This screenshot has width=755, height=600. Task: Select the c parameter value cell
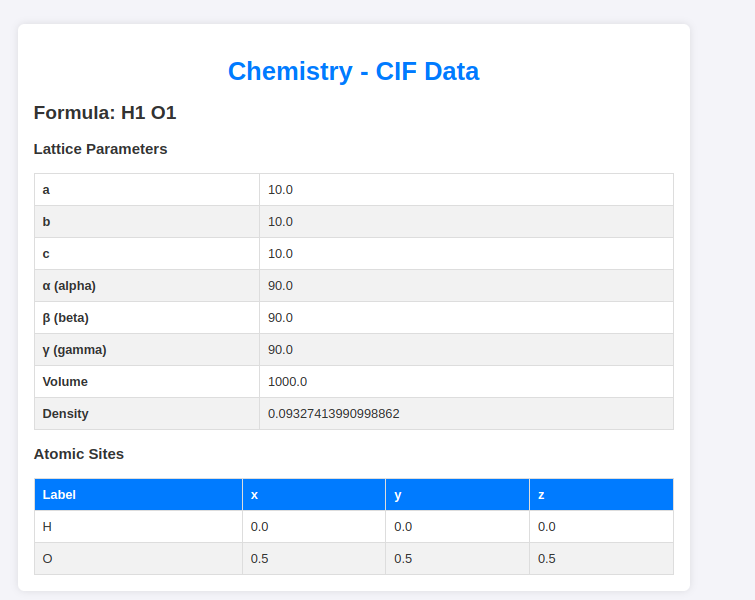466,254
